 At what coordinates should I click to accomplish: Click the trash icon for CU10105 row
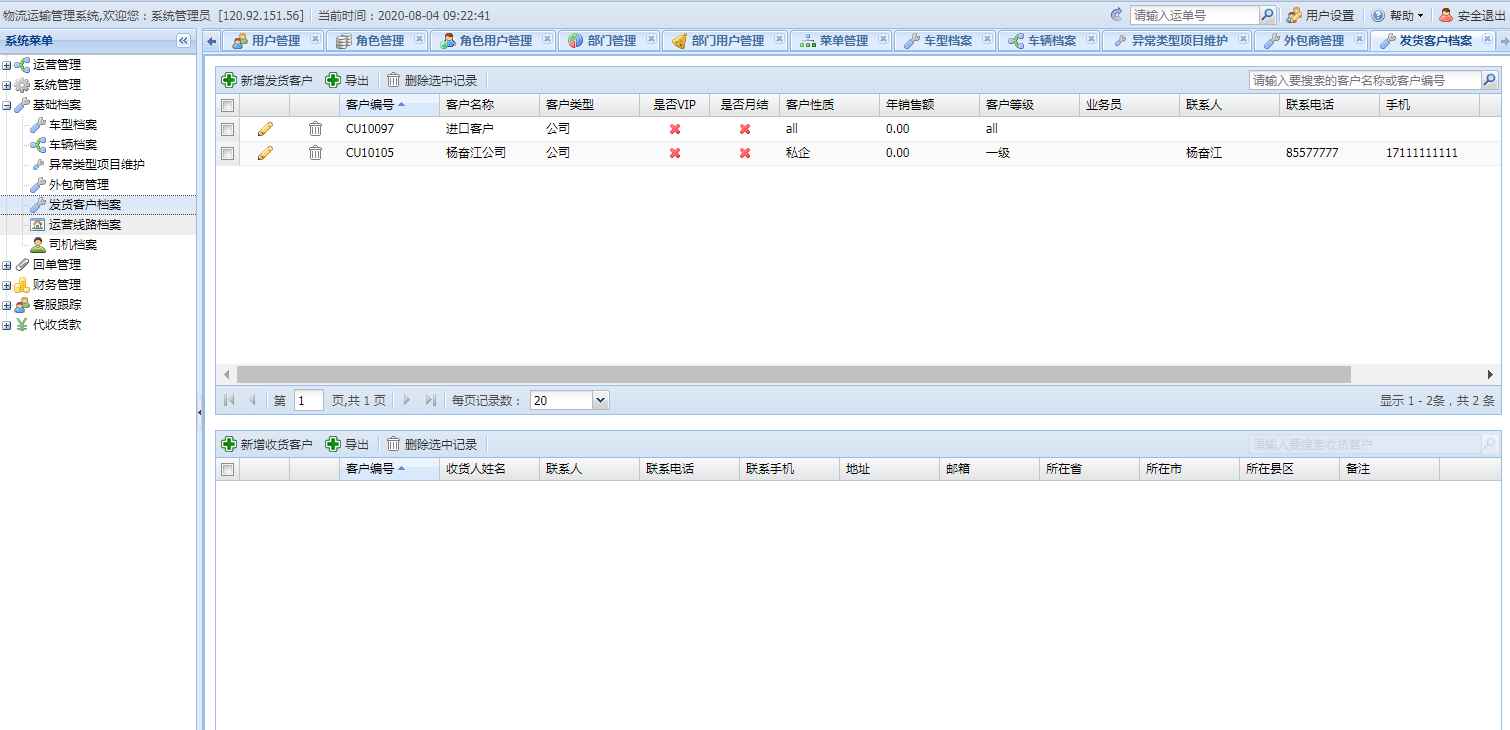point(315,153)
